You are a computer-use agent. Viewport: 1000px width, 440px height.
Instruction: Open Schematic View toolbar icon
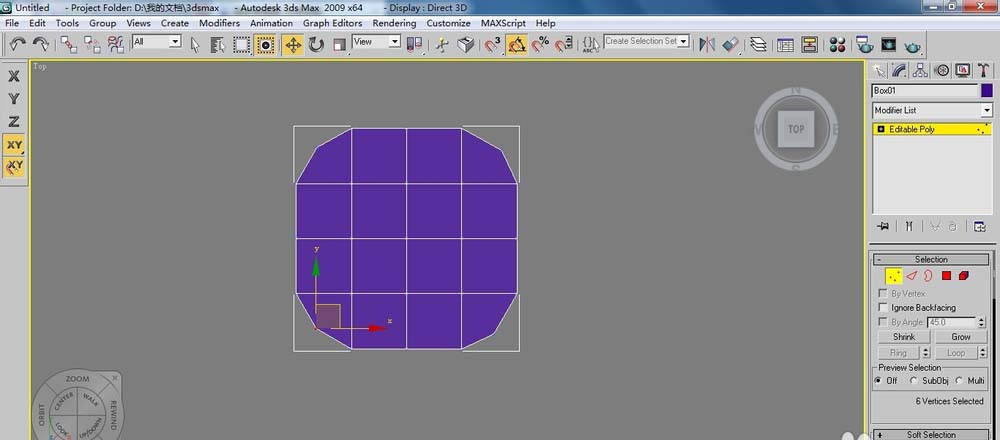coord(809,44)
